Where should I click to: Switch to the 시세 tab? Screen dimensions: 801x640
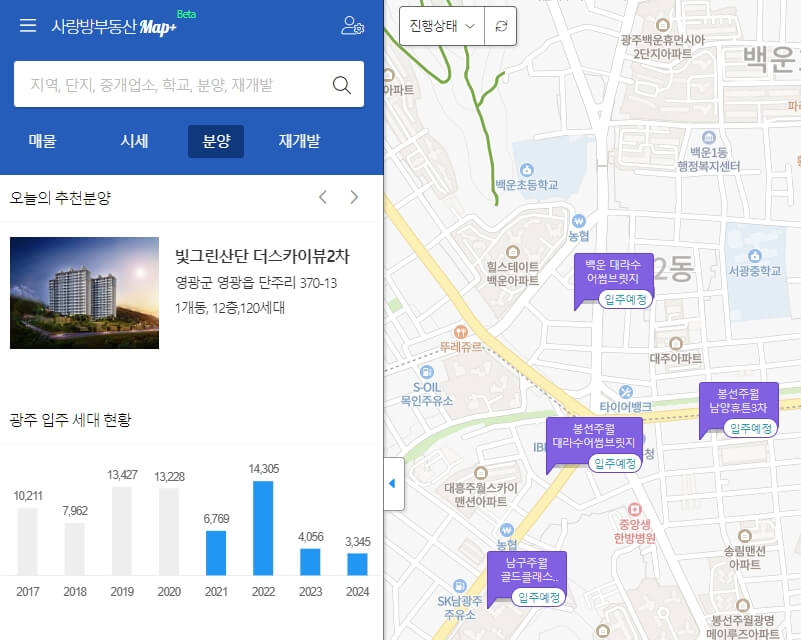pos(134,141)
